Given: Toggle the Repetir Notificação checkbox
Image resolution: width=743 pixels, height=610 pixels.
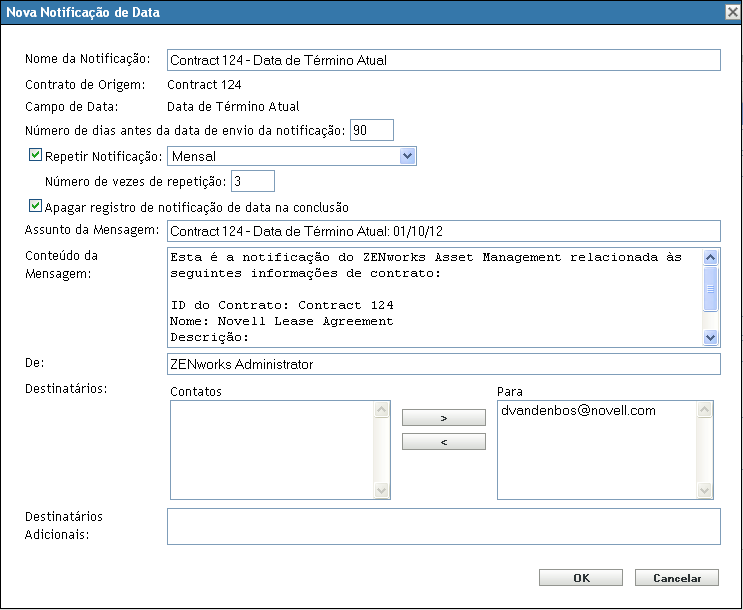Looking at the screenshot, I should pos(36,156).
